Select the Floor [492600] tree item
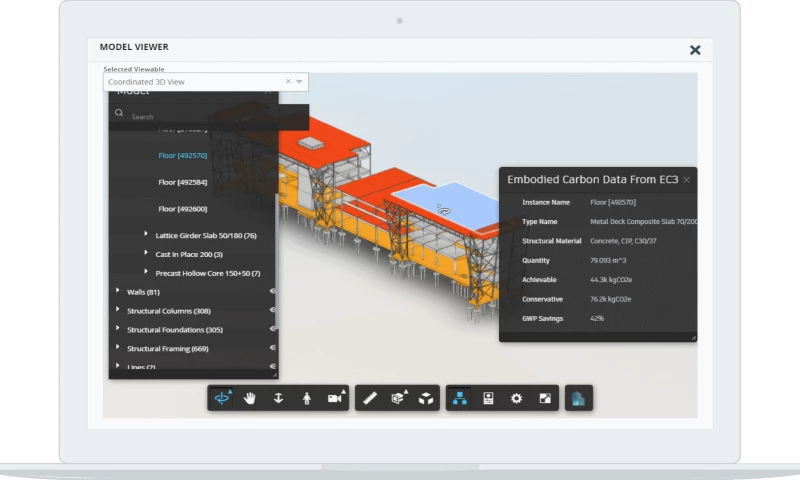The image size is (800, 480). coord(183,209)
